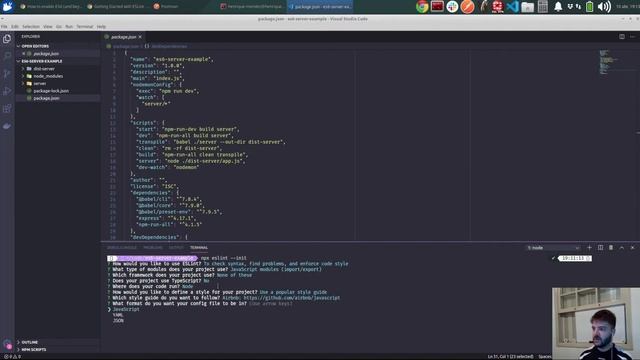Open the volume control icon
Viewport: 640px width, 360px height.
tap(604, 7)
